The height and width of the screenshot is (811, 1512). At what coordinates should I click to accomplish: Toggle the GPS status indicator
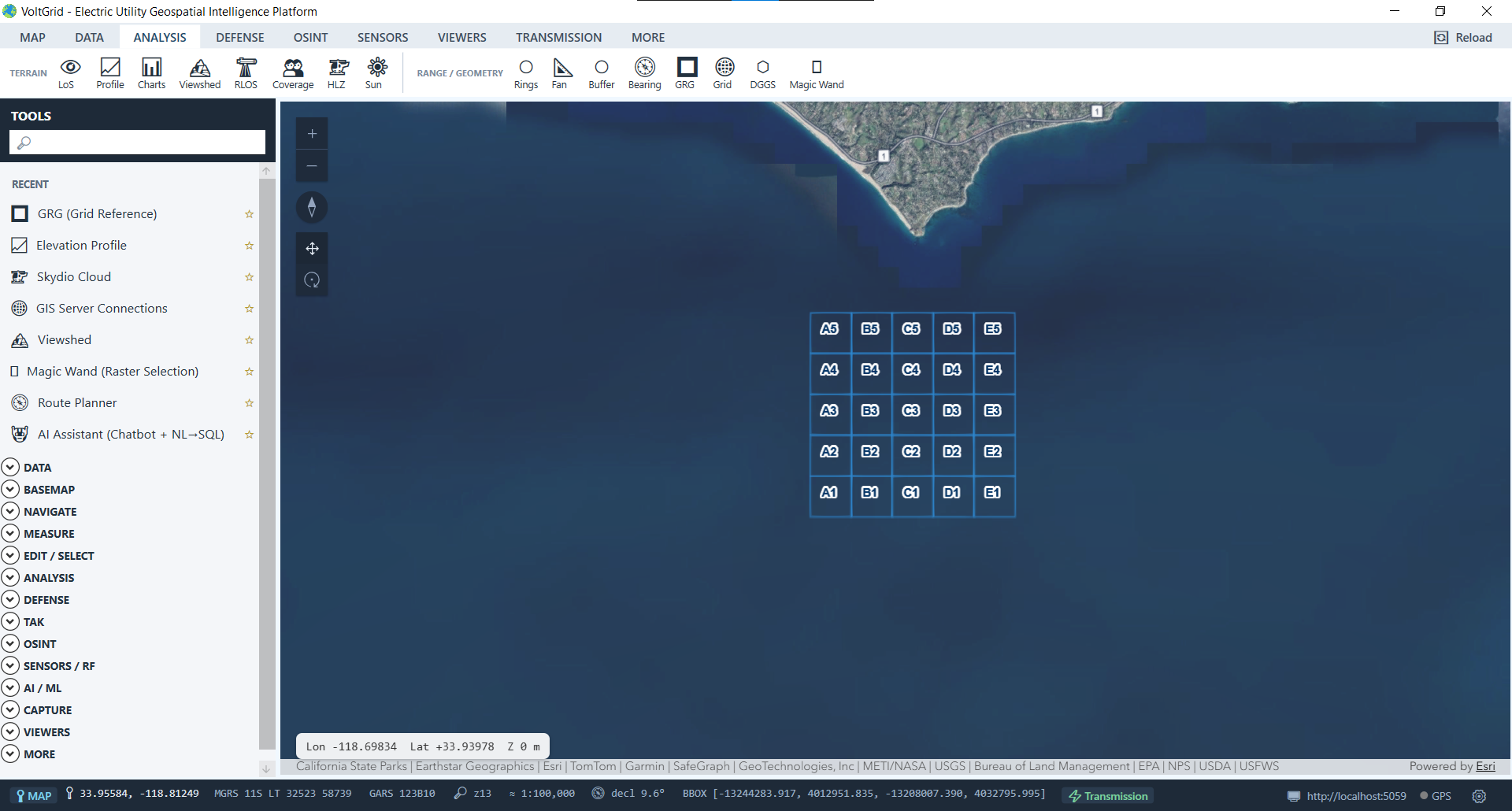point(1436,796)
